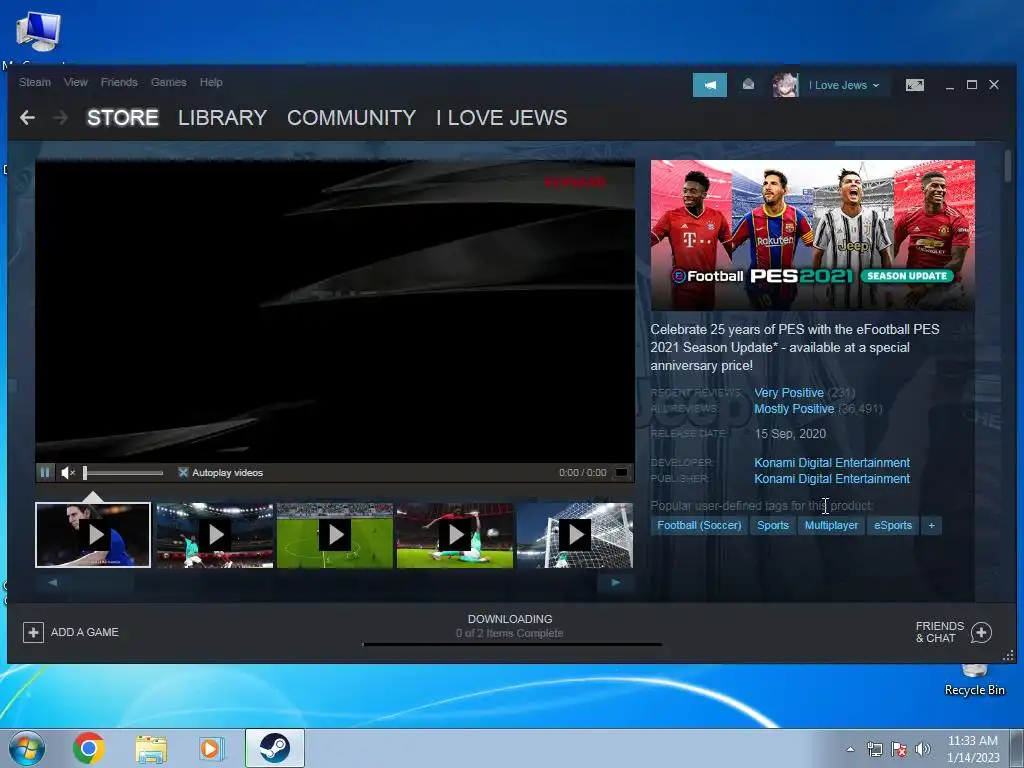Play the fourth sliding-tackle video thumbnail
Image resolution: width=1024 pixels, height=768 pixels.
click(455, 535)
